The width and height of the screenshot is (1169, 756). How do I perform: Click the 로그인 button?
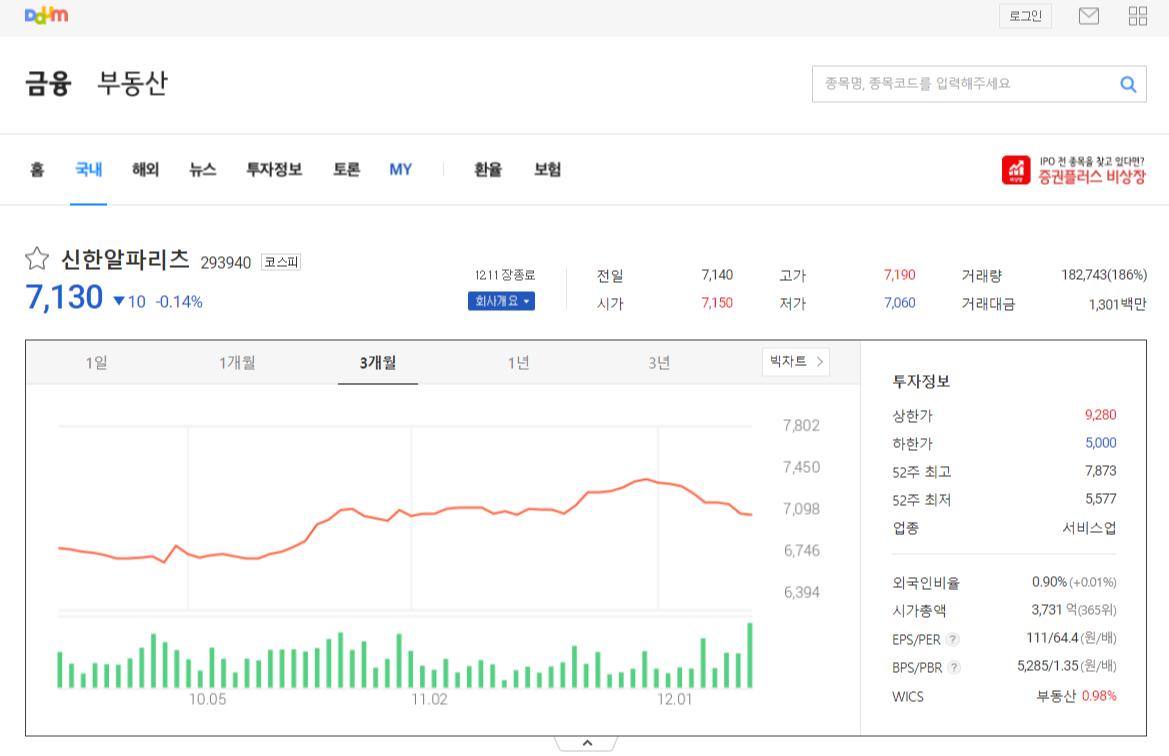point(1025,16)
